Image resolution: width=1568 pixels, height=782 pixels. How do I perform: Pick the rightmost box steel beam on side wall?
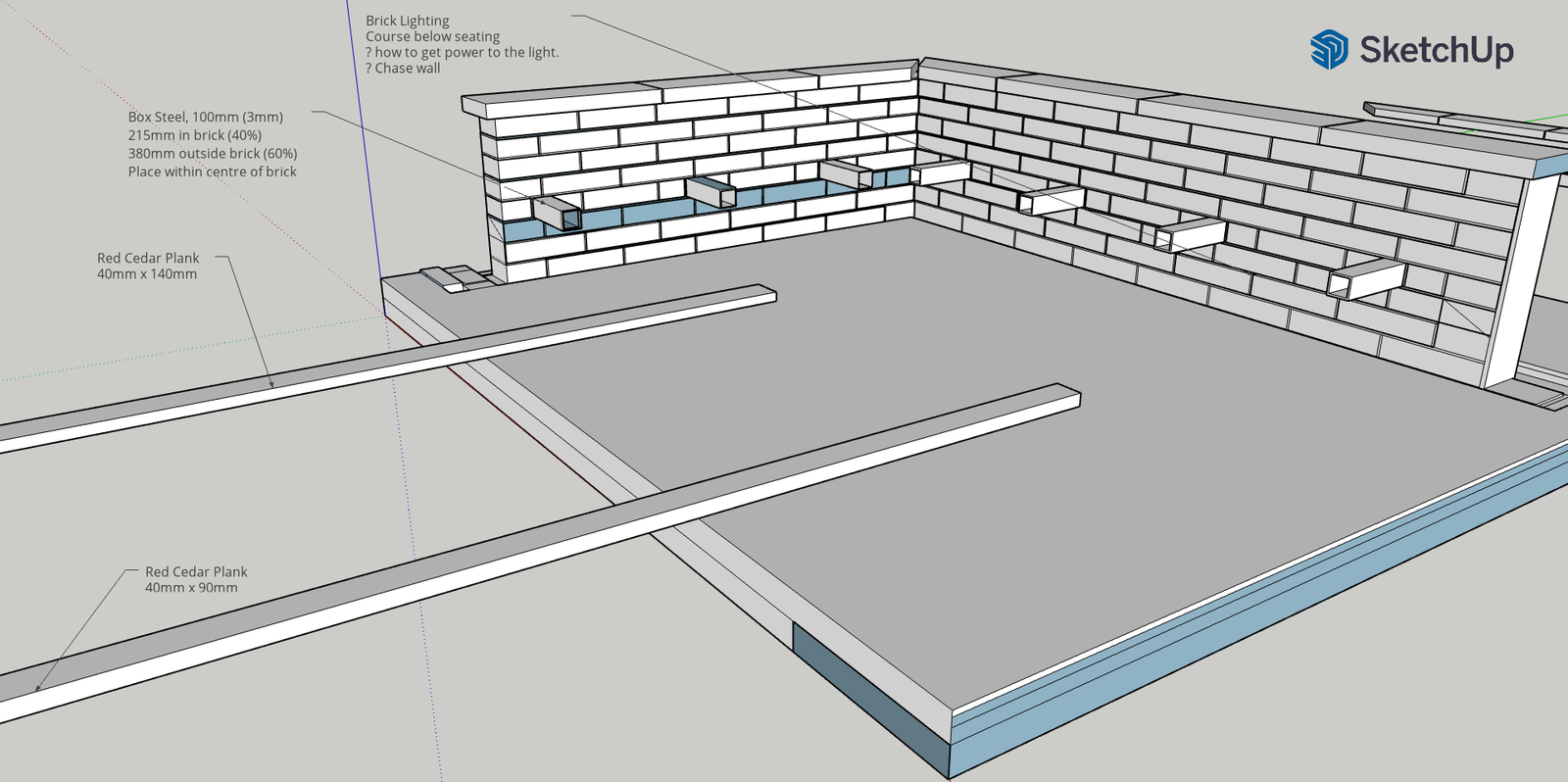1366,278
